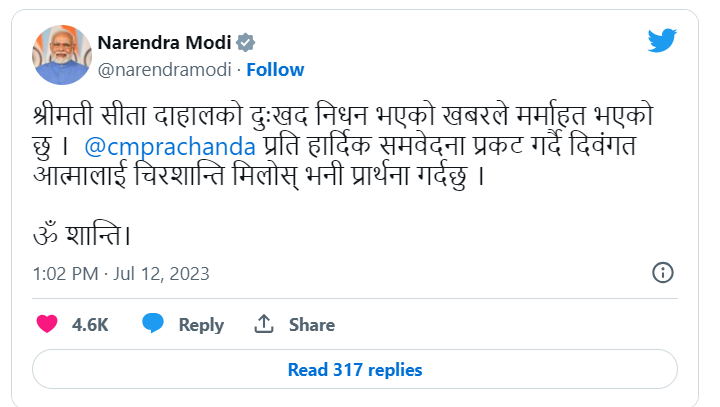Click the Narendra Modi display name

165,43
